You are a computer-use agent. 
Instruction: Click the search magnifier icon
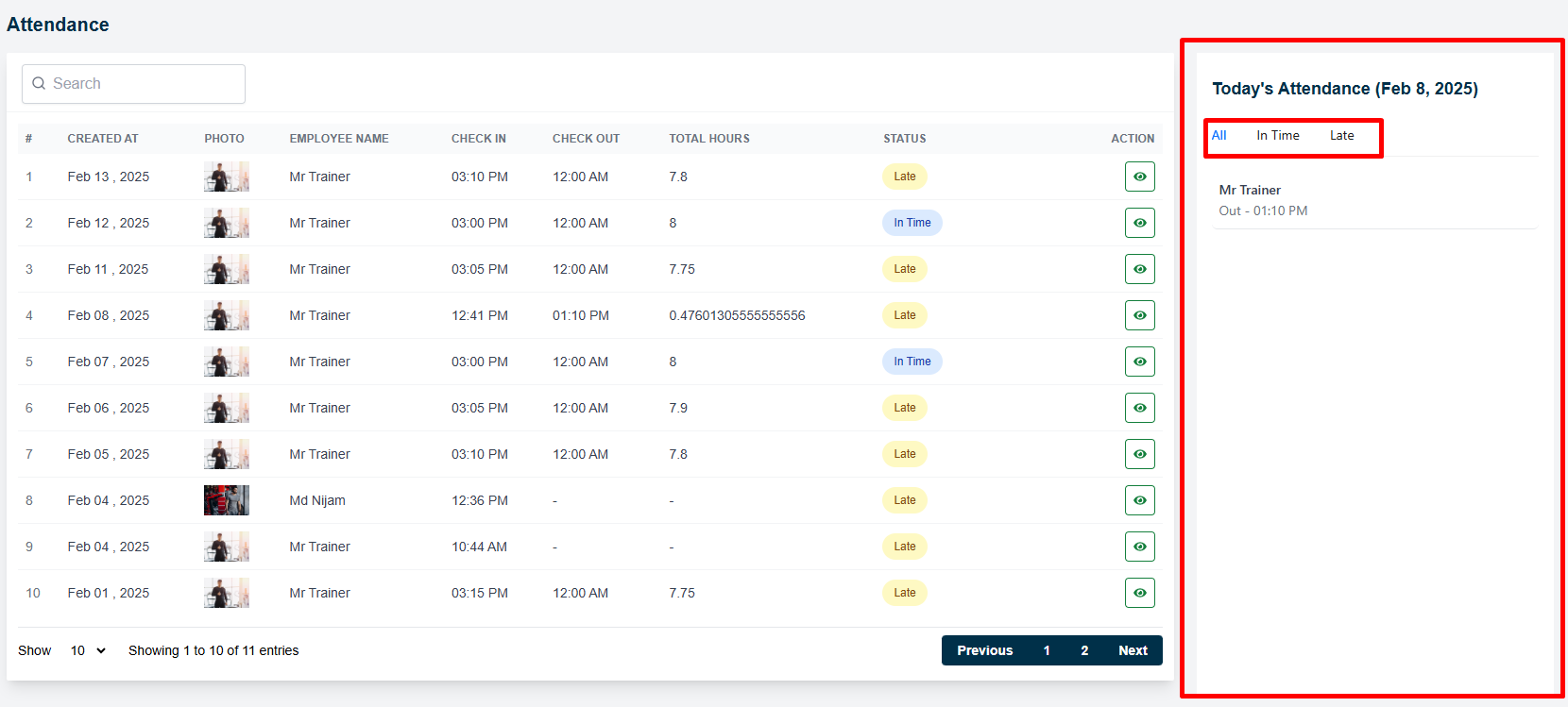coord(39,84)
